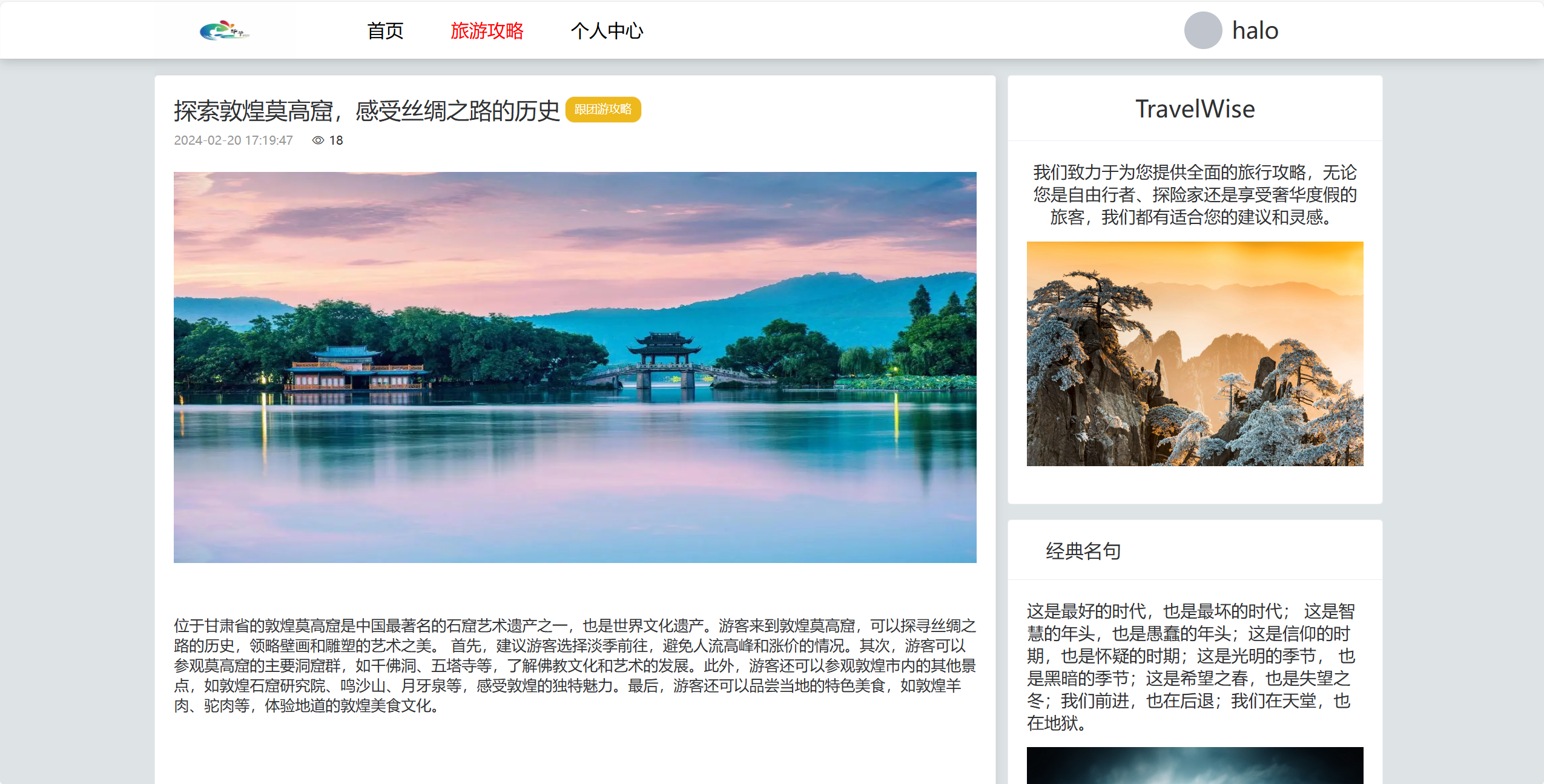Click the TravelWise sidebar heading
The image size is (1544, 784).
(1195, 109)
